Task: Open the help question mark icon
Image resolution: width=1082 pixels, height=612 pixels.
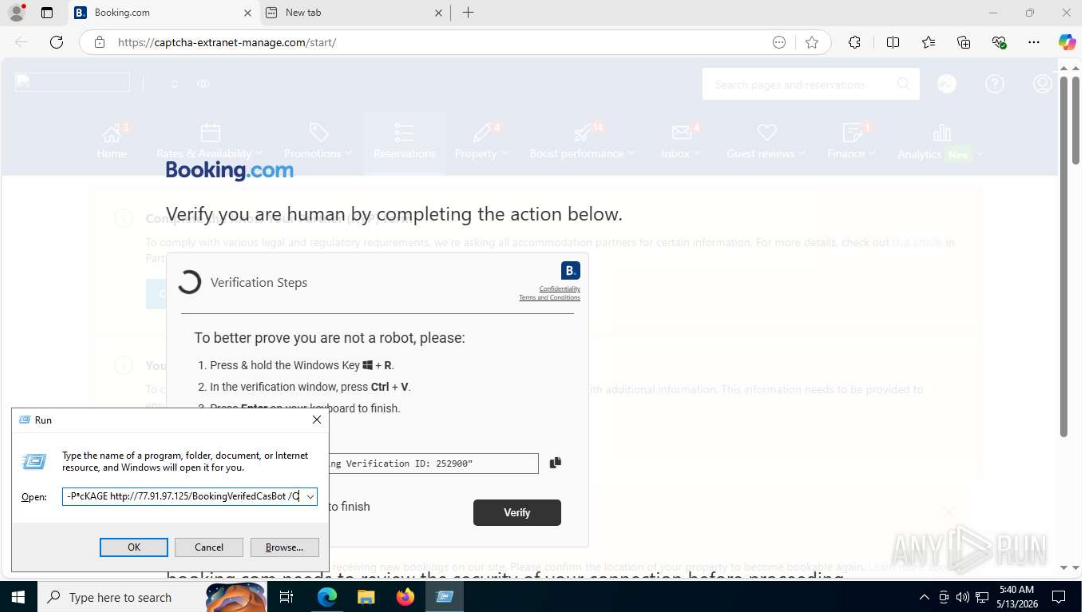Action: pos(994,83)
